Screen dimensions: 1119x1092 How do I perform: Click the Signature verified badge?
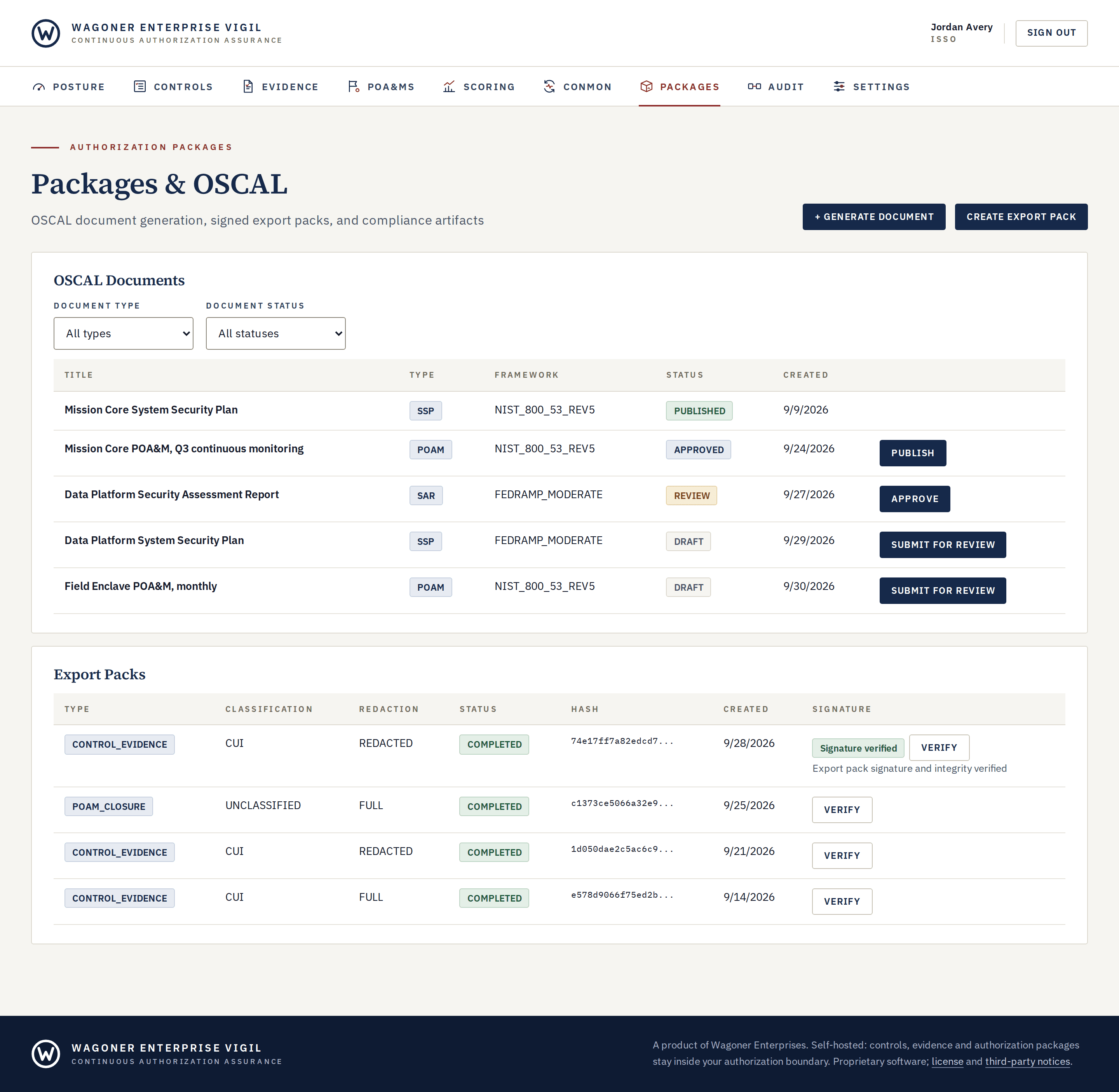coord(858,748)
